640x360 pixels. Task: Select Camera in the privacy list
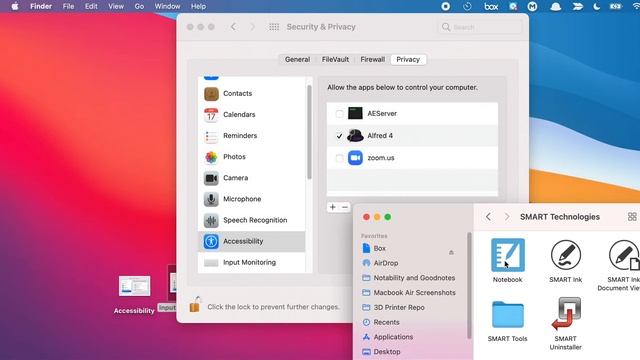point(251,178)
